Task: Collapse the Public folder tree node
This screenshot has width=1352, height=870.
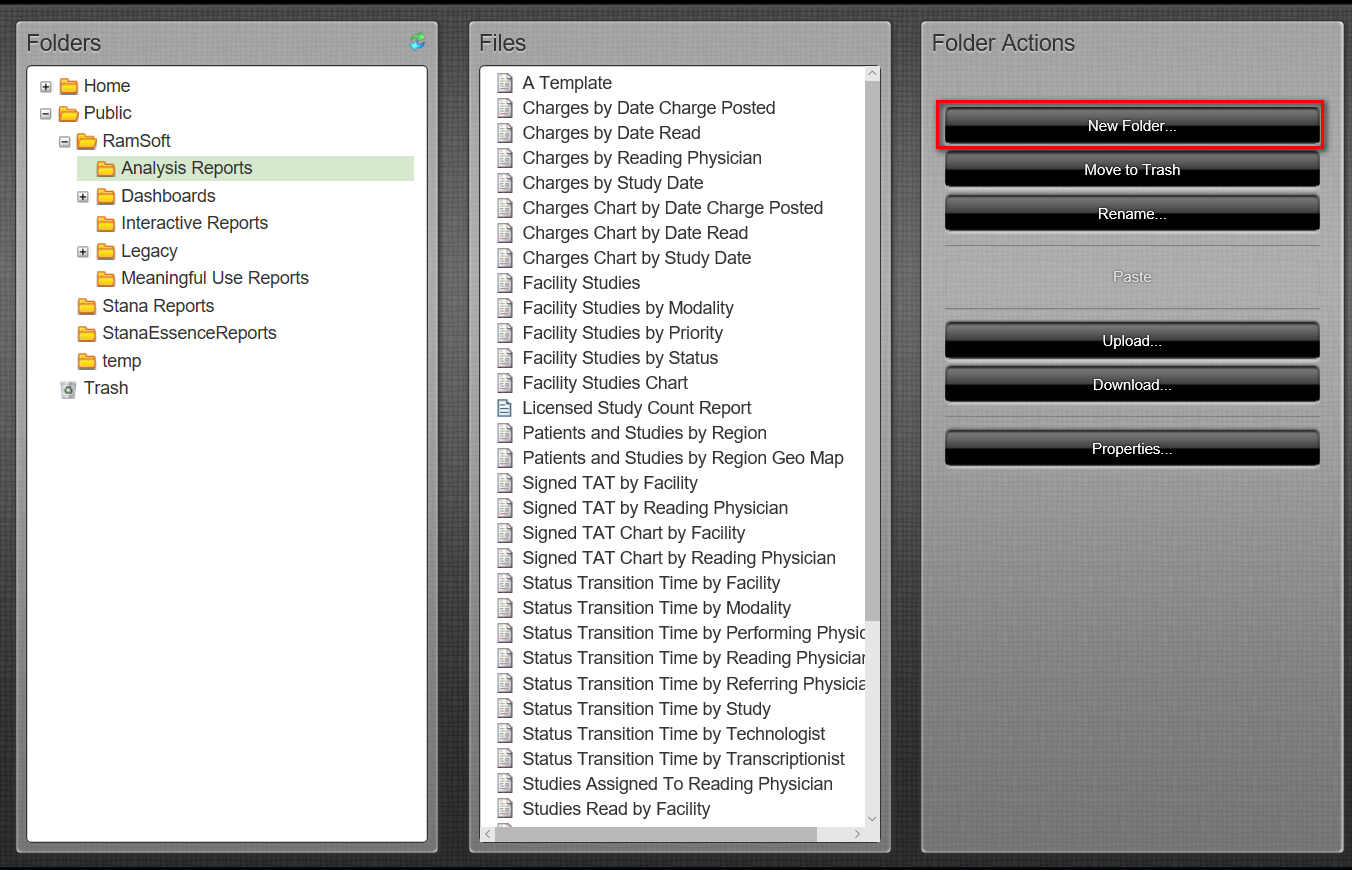Action: (46, 114)
